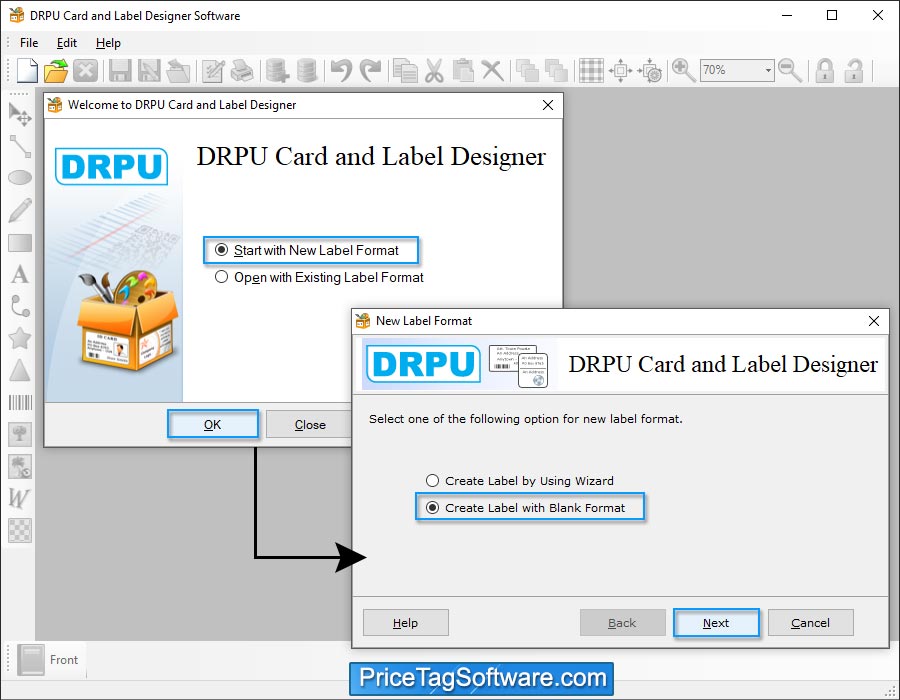Select the Pencil tool in the sidebar

(20, 210)
